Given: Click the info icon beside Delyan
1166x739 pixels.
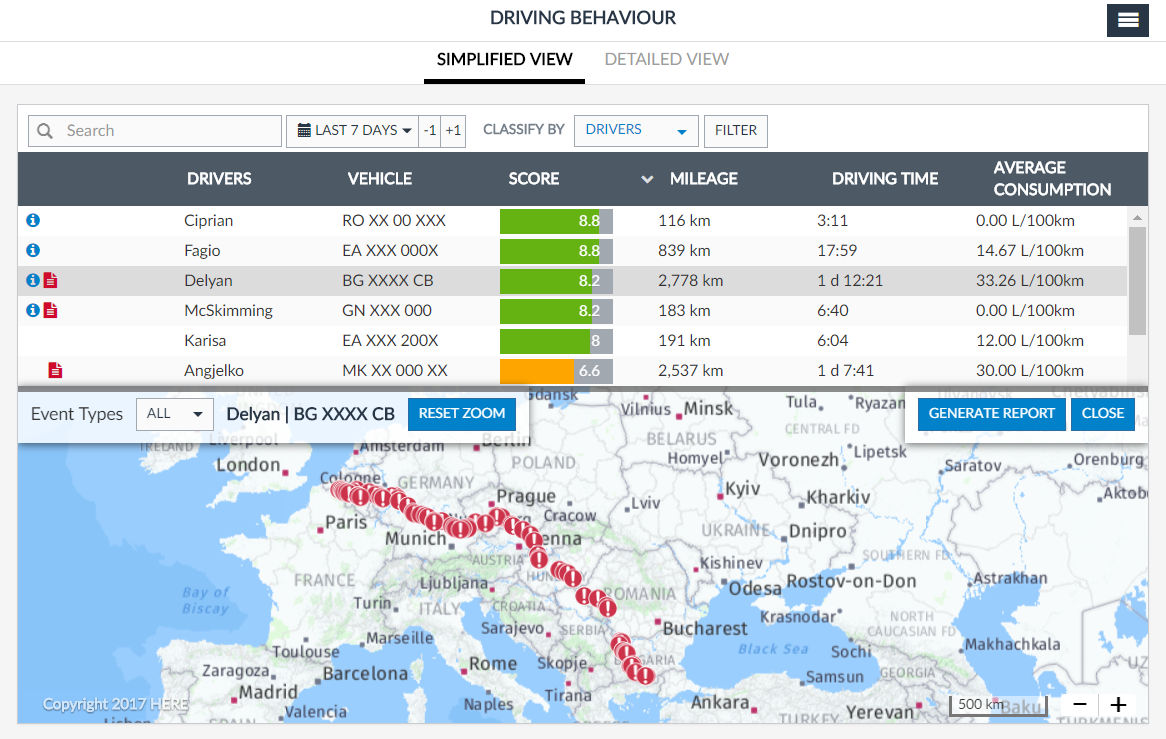Looking at the screenshot, I should 33,281.
